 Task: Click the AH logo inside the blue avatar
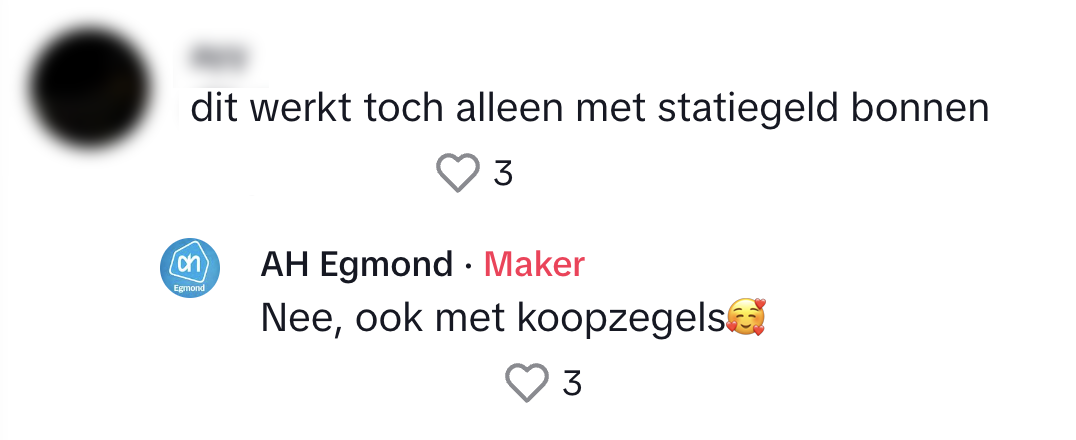pyautogui.click(x=190, y=261)
